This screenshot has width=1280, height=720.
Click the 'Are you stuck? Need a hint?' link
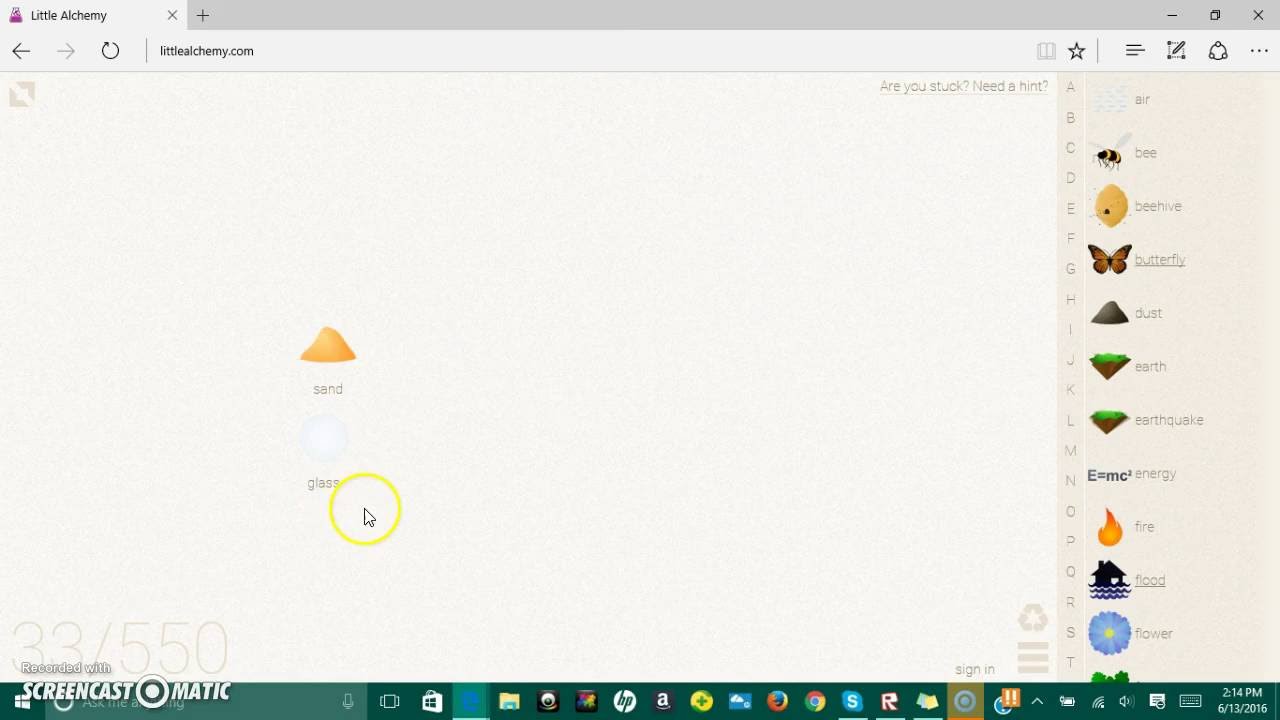click(x=963, y=86)
